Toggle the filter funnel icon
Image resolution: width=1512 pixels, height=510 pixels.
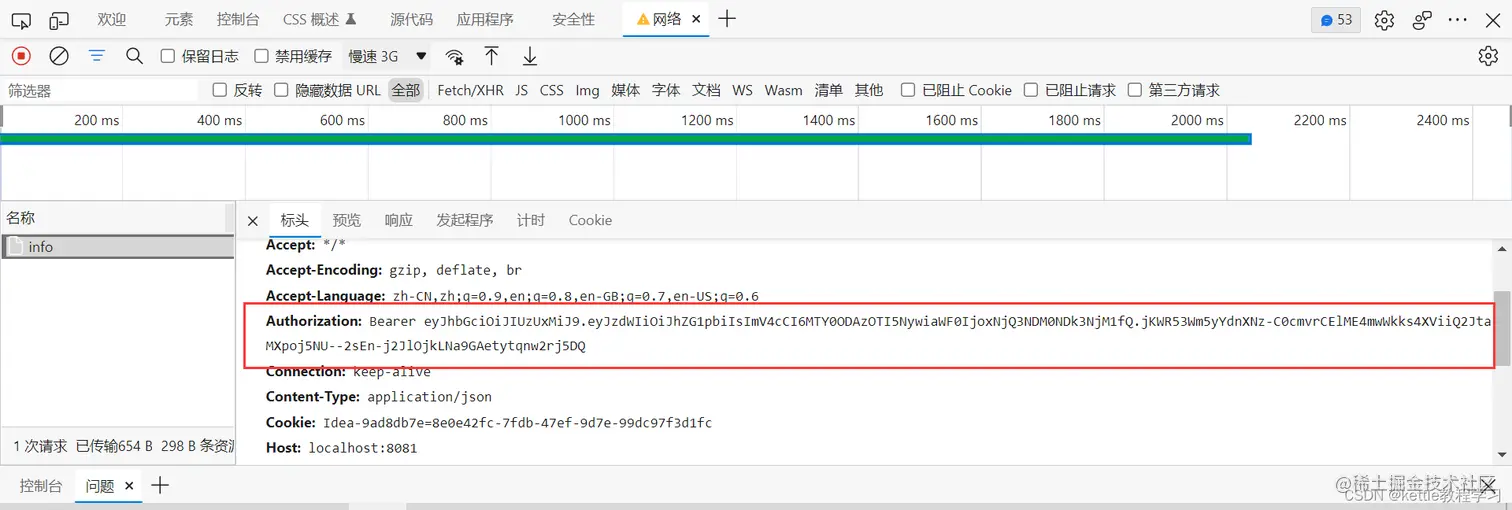click(x=97, y=56)
